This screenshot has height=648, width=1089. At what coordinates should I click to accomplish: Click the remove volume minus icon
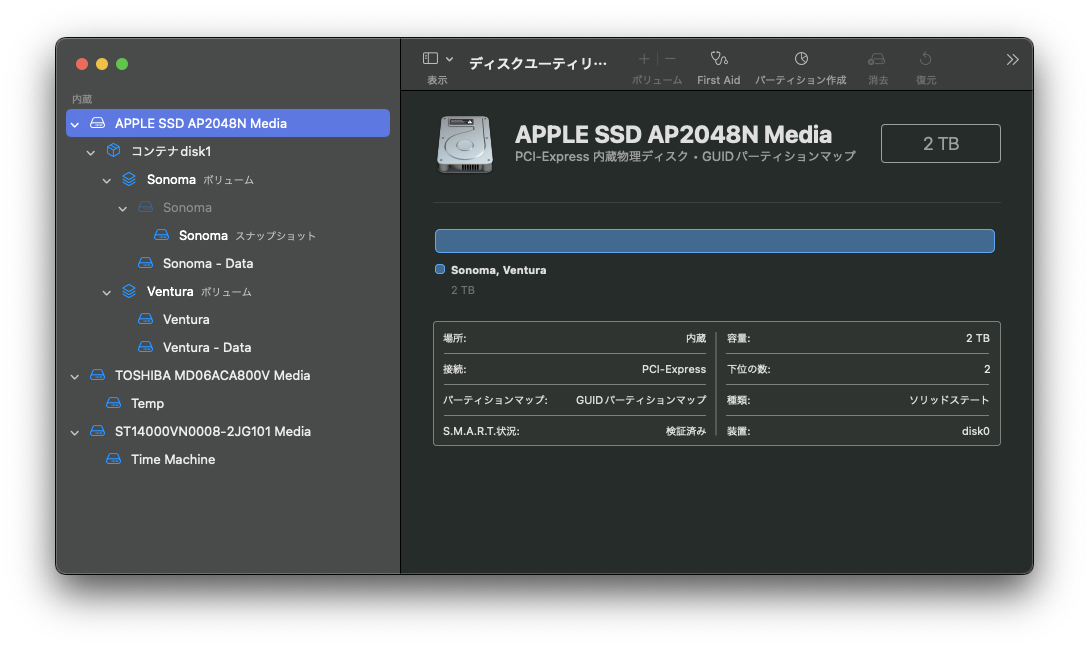670,59
